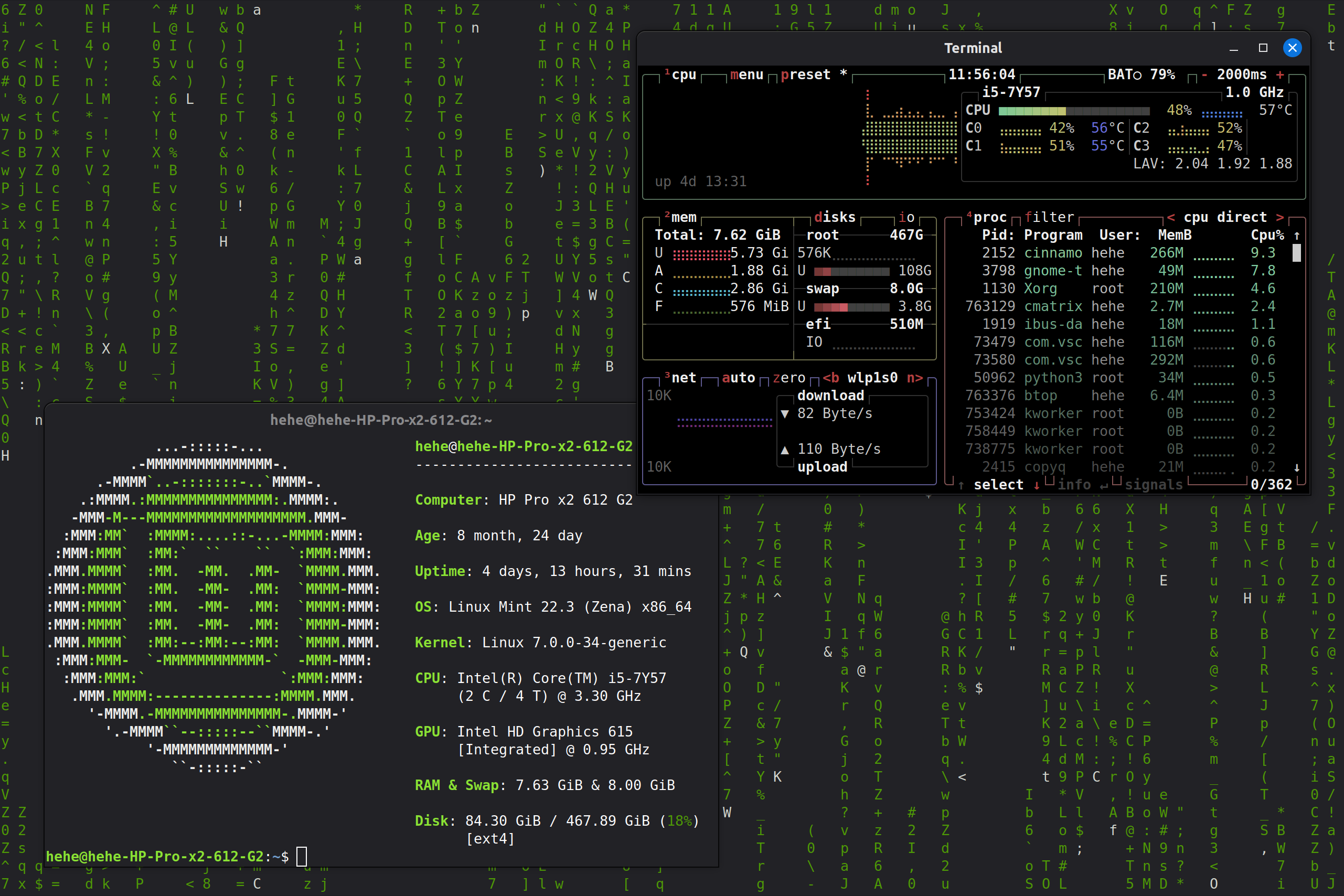Open the proc filter field

[1049, 217]
